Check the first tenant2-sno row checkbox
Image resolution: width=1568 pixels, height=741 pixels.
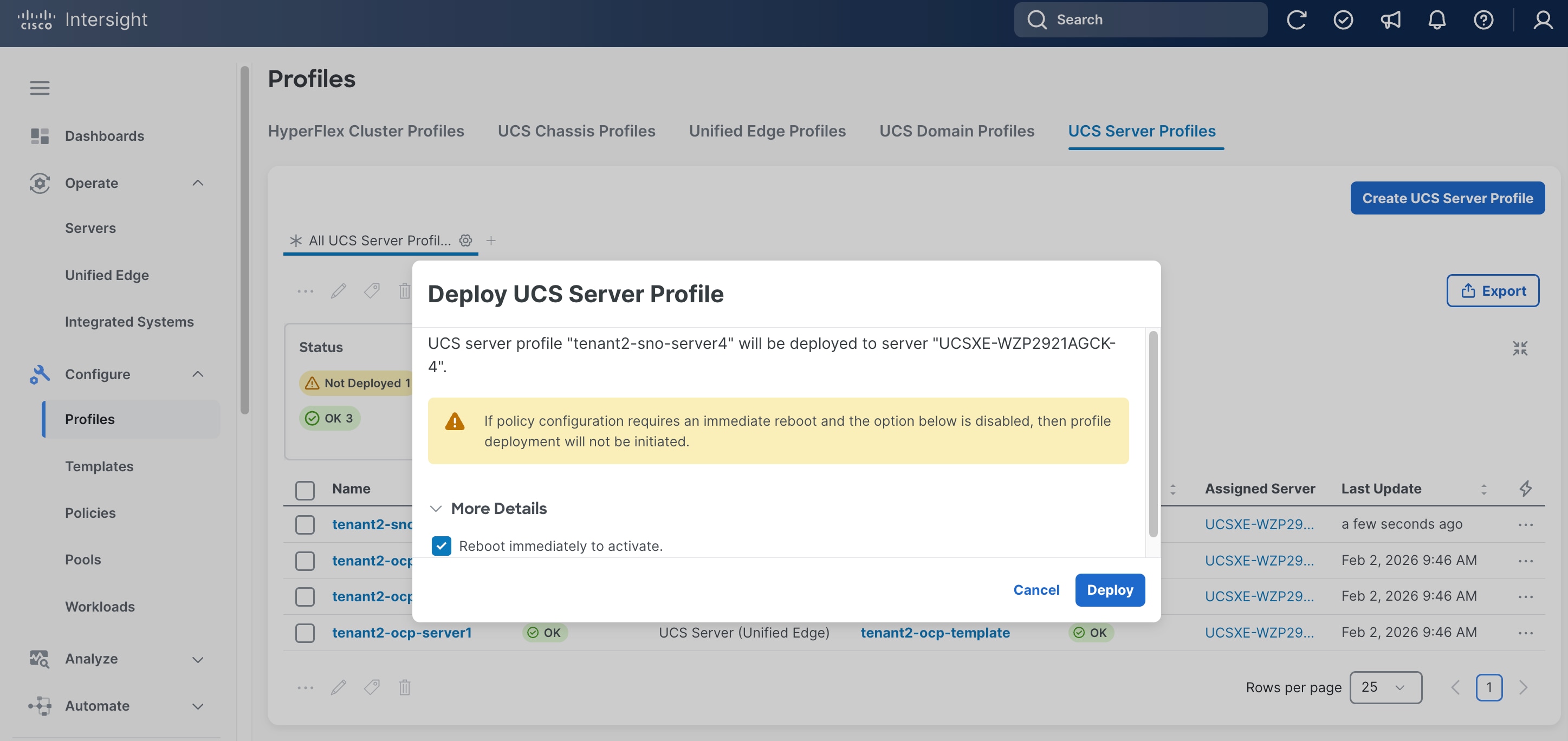click(305, 524)
